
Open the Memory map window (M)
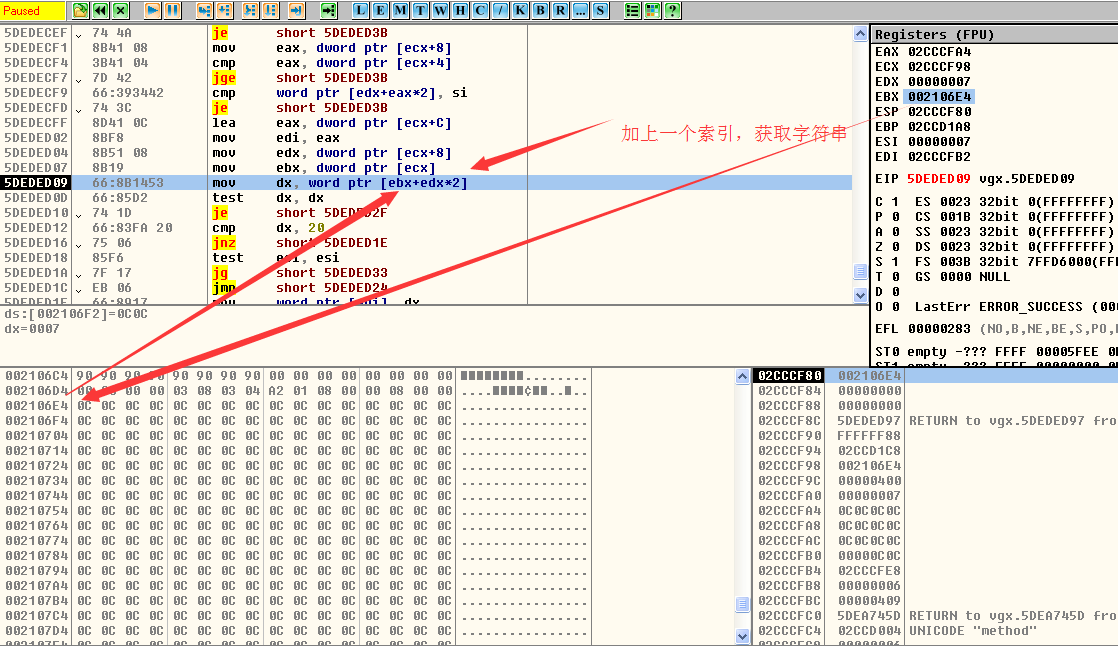pyautogui.click(x=400, y=10)
